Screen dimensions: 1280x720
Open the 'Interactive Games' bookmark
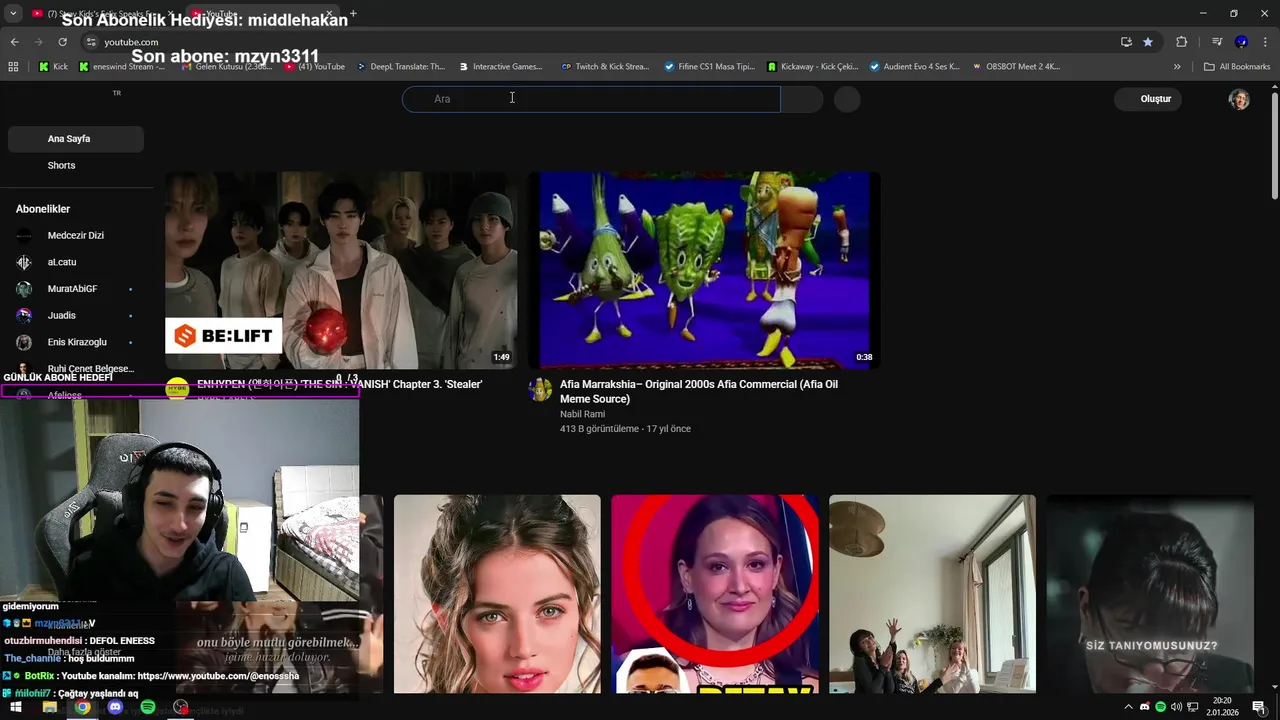click(x=501, y=67)
